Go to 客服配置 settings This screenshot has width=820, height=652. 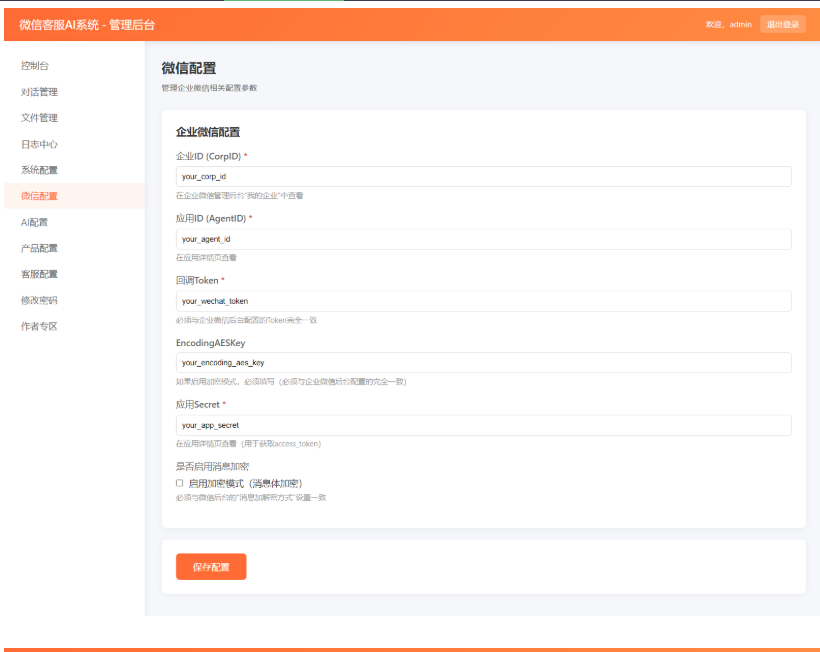(39, 274)
